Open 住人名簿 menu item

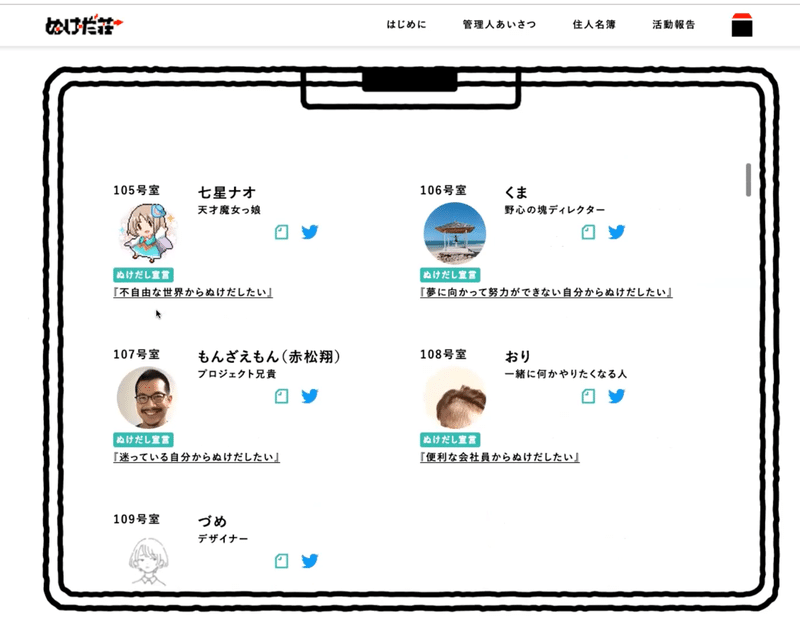coord(594,24)
